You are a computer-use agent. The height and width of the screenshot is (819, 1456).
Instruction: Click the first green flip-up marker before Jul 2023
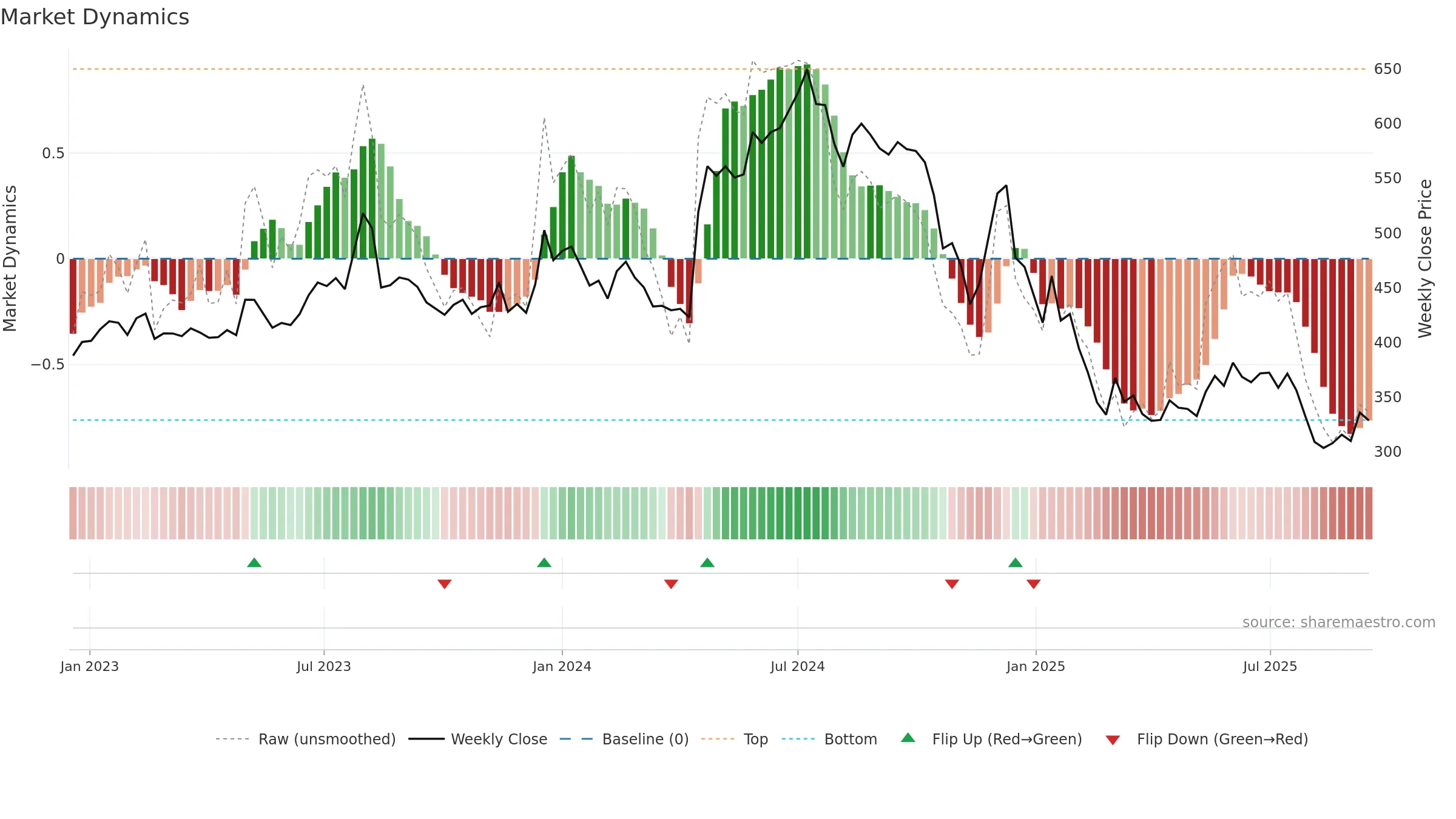tap(254, 562)
